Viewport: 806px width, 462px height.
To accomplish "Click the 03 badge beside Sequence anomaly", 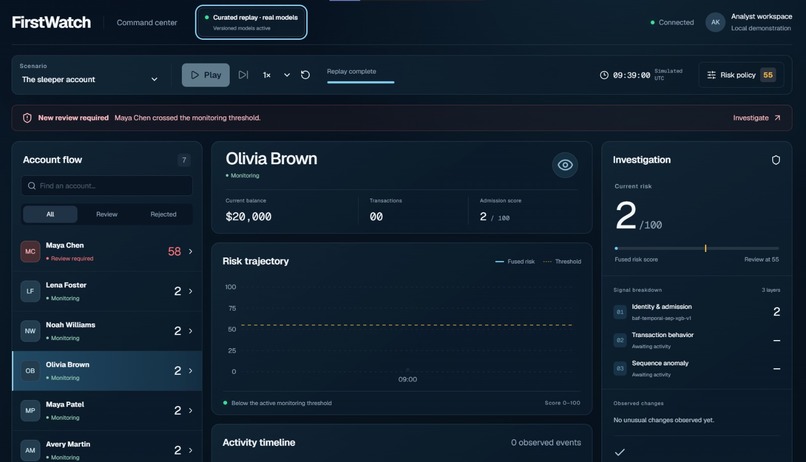I will click(620, 368).
